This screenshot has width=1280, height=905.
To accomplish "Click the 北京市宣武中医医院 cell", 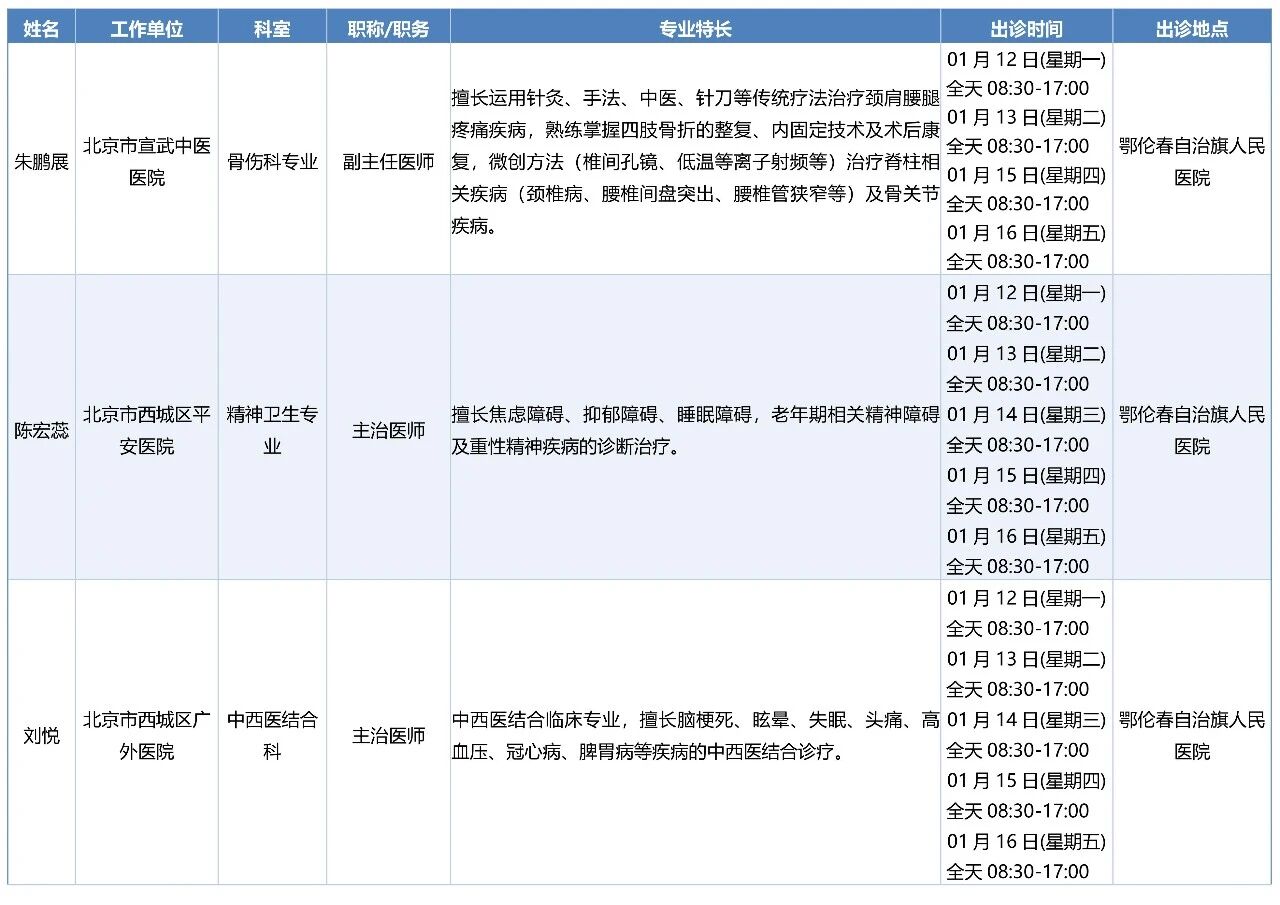I will pos(147,162).
